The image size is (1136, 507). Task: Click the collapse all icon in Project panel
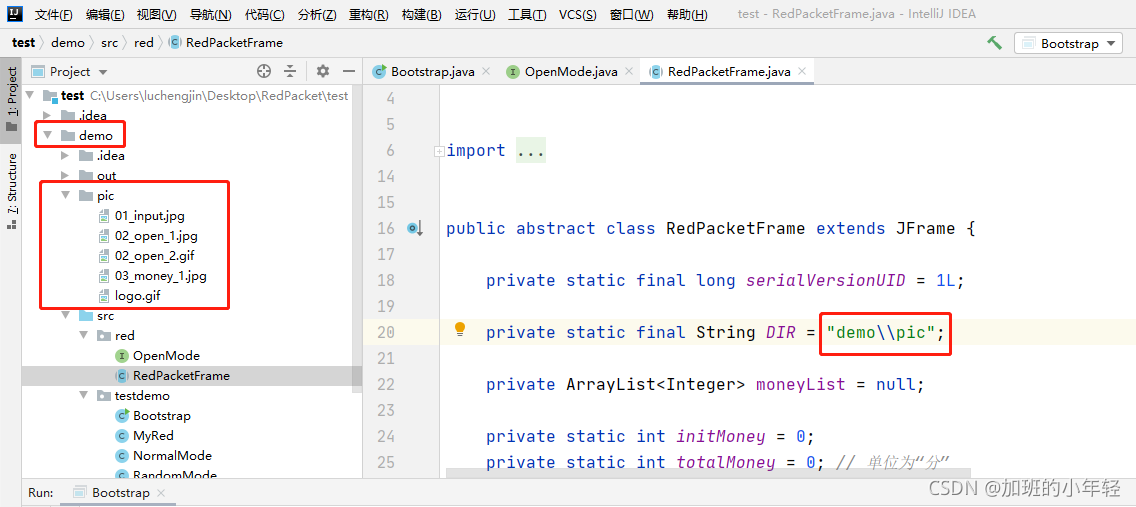pos(290,71)
